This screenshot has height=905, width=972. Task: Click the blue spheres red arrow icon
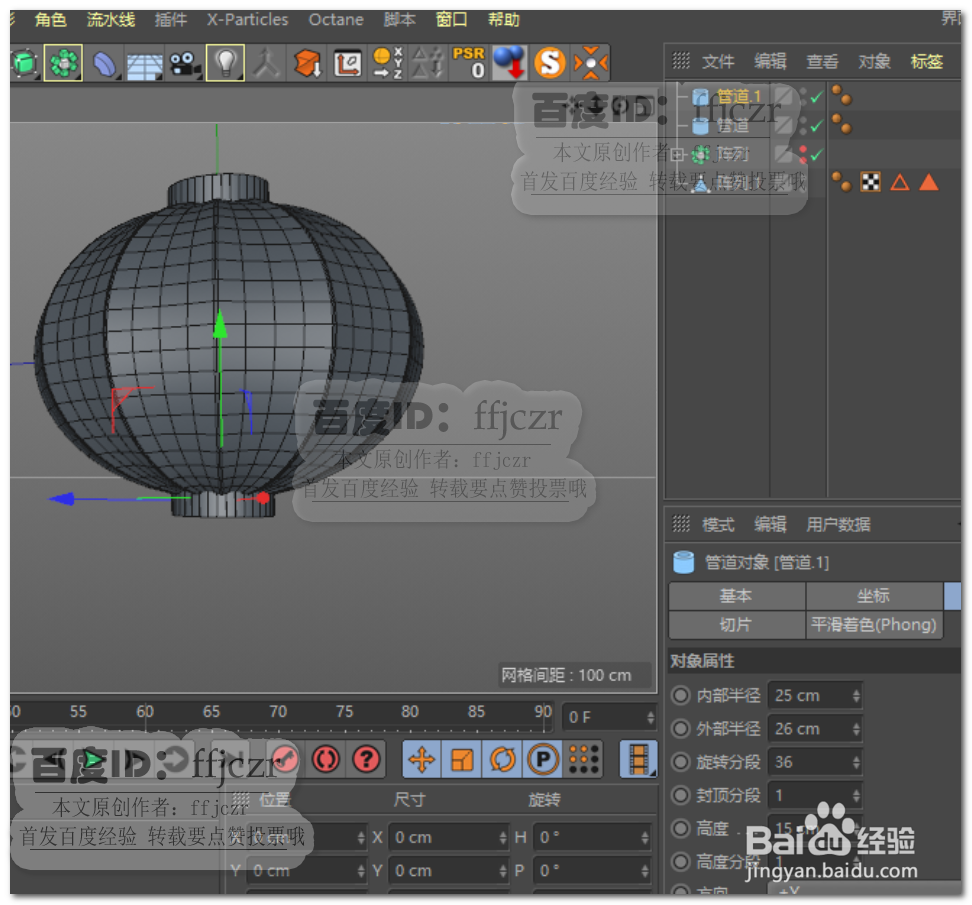[510, 62]
